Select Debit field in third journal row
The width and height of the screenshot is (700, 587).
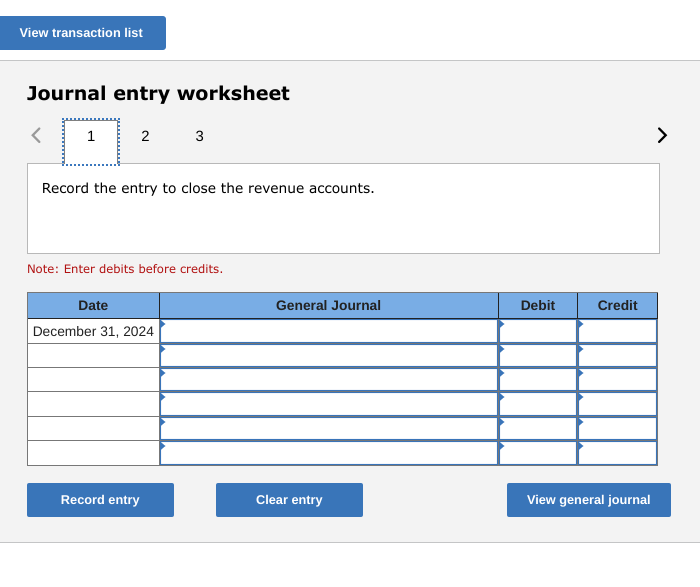tap(538, 380)
